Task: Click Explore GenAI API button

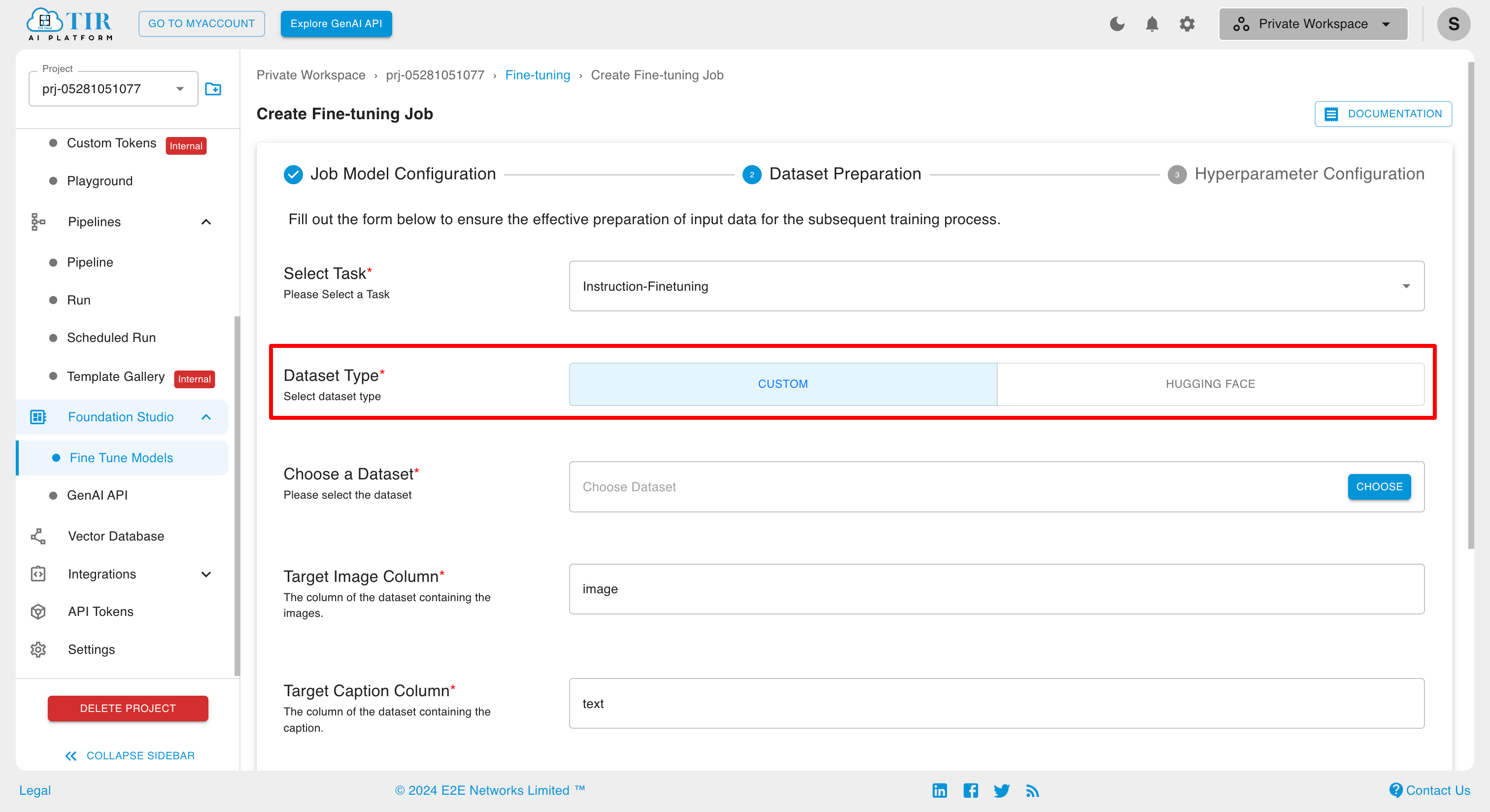Action: 336,24
